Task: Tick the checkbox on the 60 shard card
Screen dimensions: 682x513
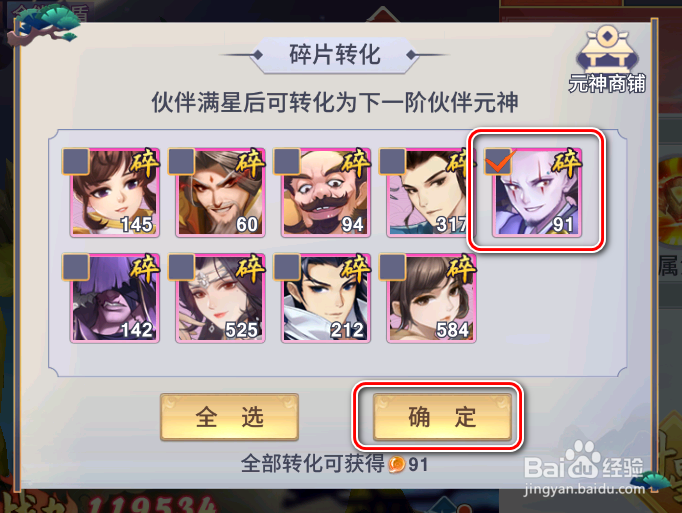Action: 181,161
